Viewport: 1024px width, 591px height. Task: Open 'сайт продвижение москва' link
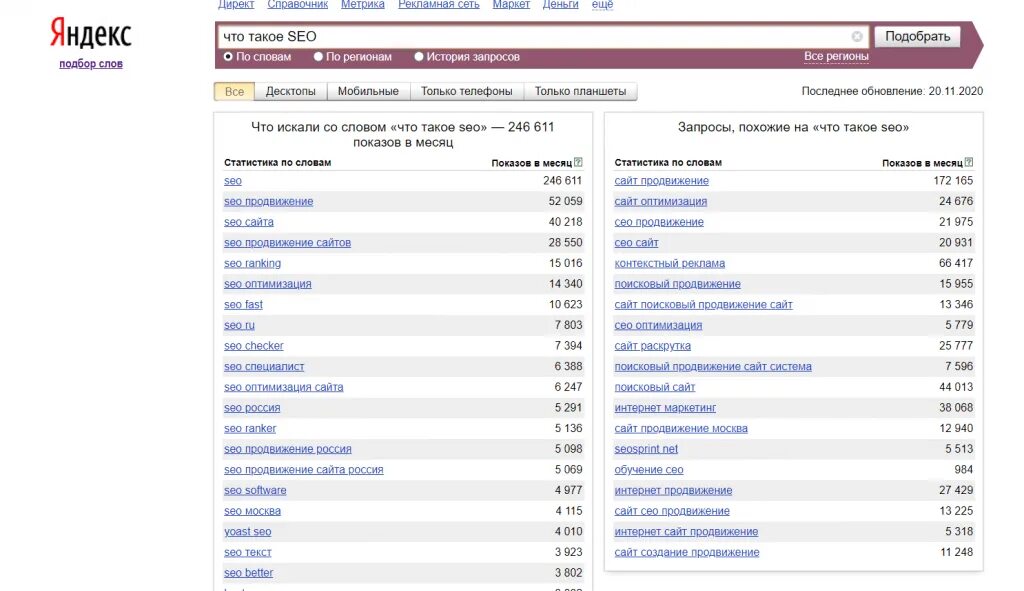point(681,428)
